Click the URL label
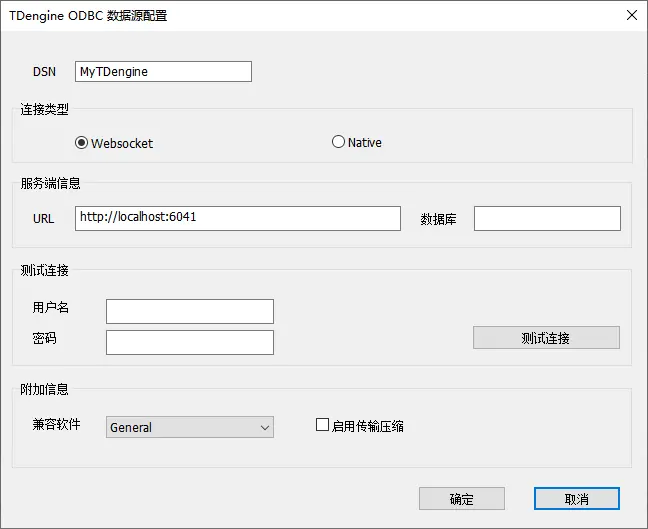Image resolution: width=648 pixels, height=529 pixels. pyautogui.click(x=43, y=219)
